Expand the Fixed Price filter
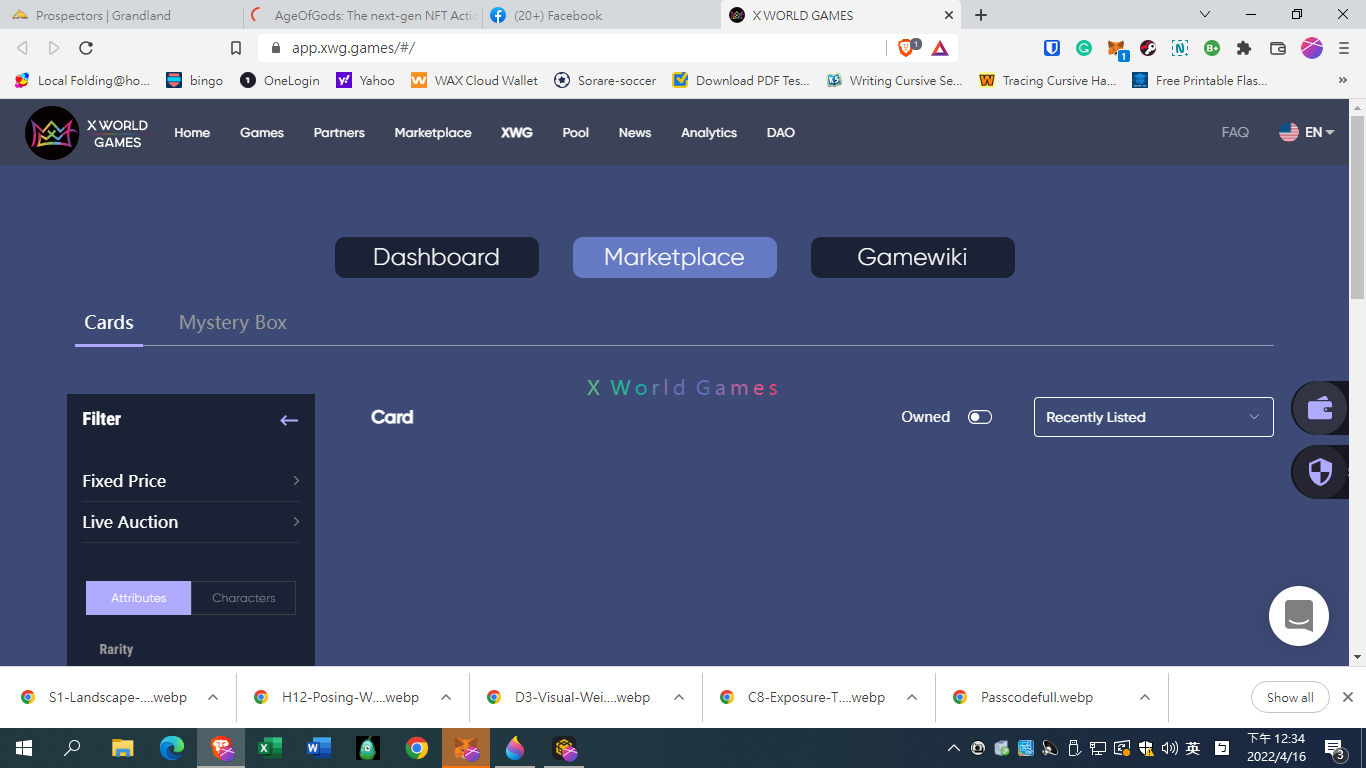The width and height of the screenshot is (1366, 768). click(191, 481)
